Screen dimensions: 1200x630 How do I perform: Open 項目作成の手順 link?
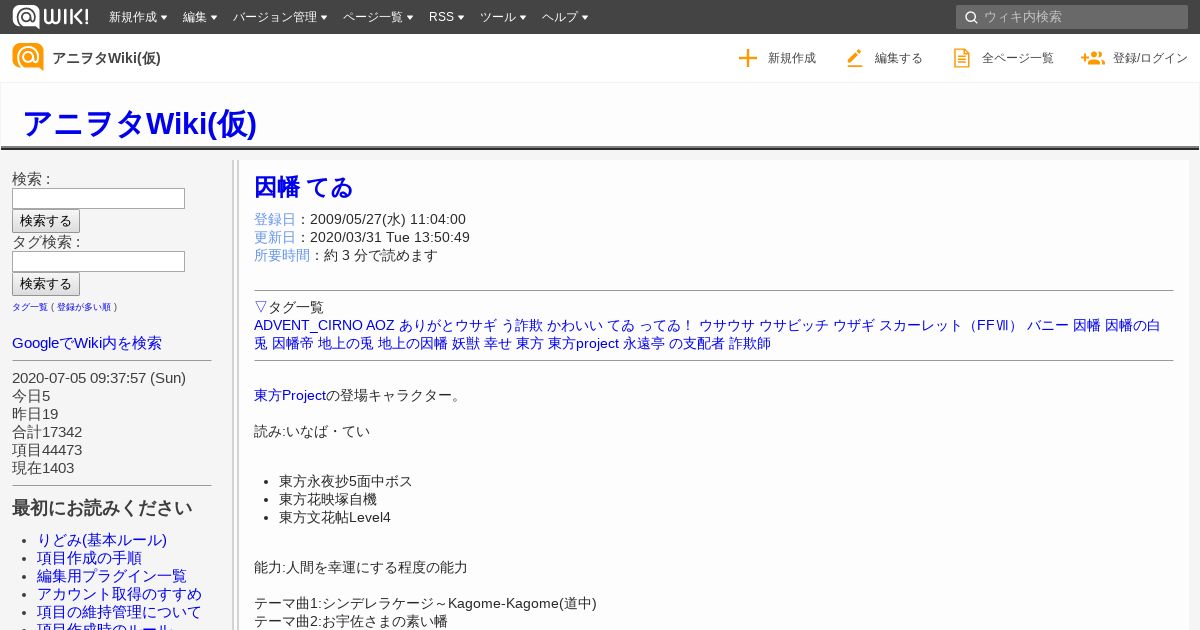point(89,558)
